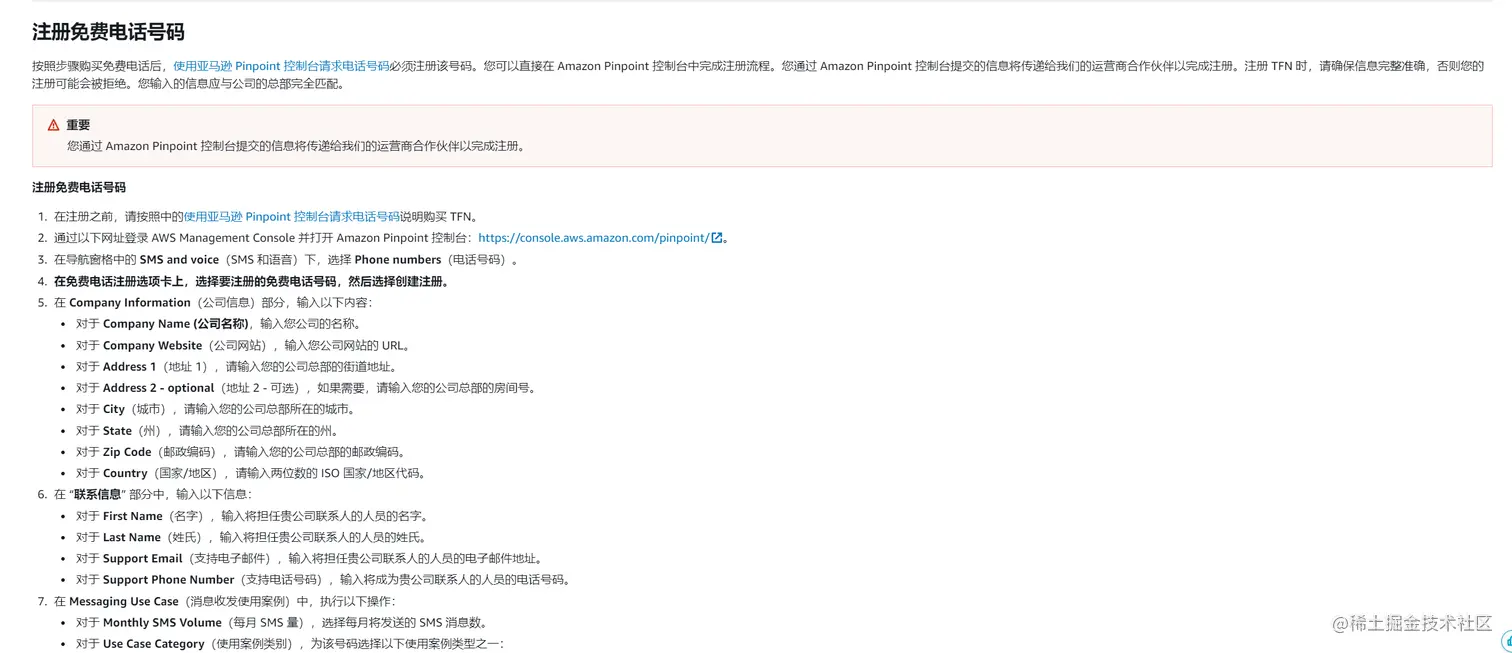Click the Support Phone Number bullet text
Screen dimensions: 1512x653
[x=322, y=579]
